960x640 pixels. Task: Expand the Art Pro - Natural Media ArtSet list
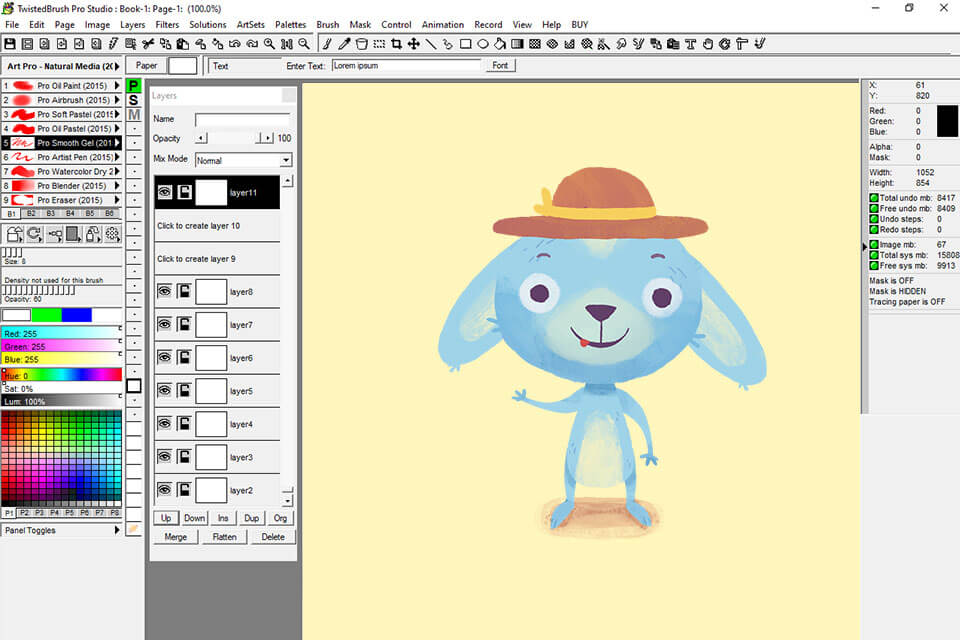116,66
